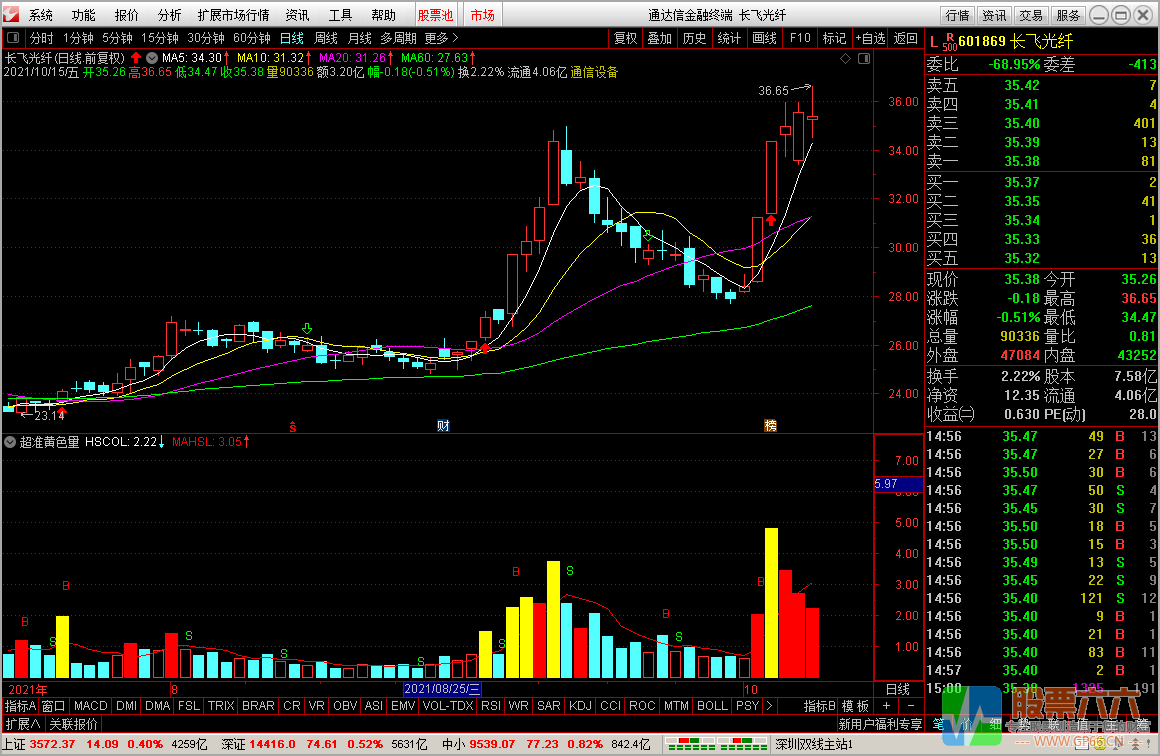This screenshot has height=756, width=1160.
Task: Click the 画线 drawing tool button
Action: (764, 38)
